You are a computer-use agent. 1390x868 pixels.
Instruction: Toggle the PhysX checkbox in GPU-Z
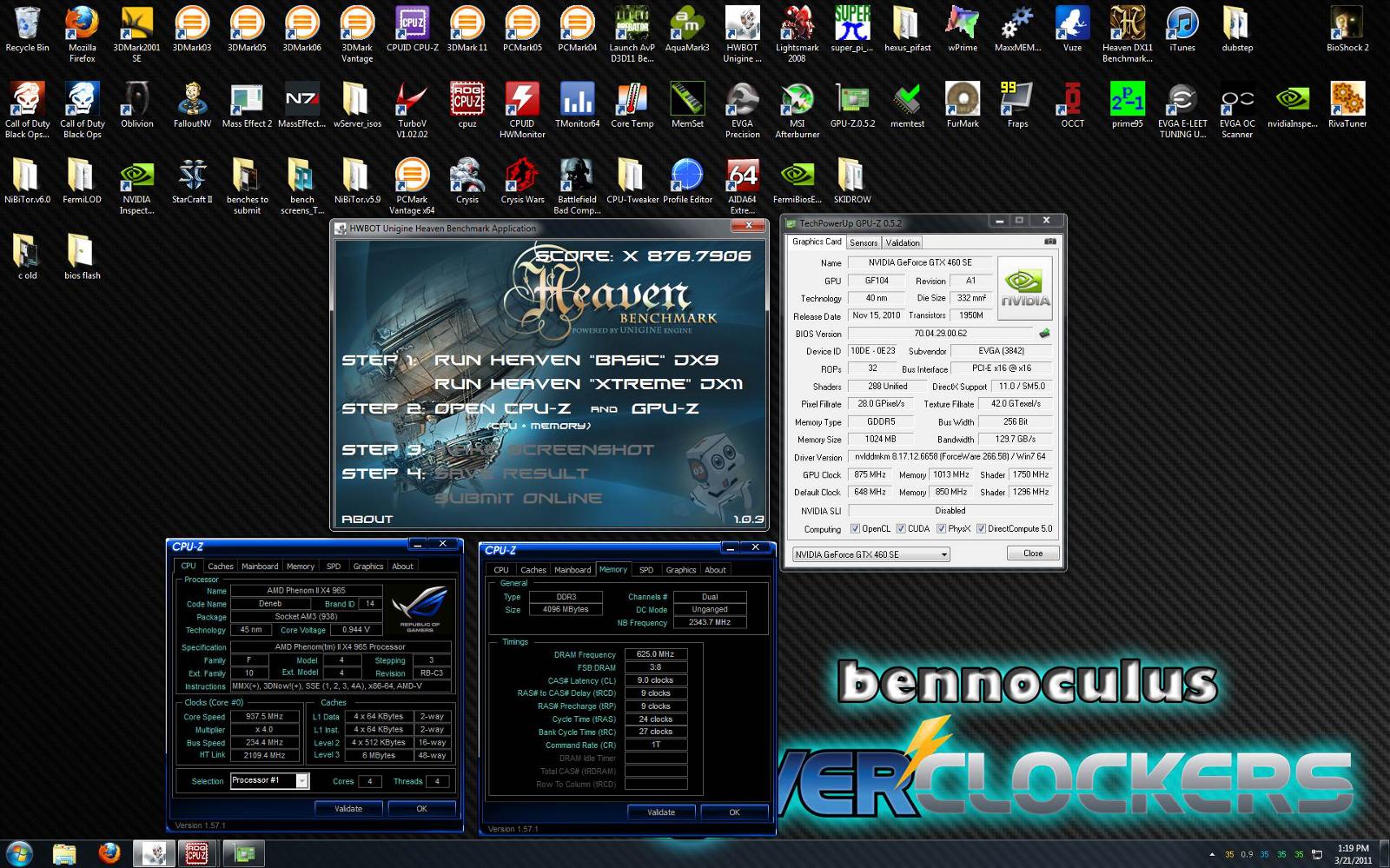tap(941, 528)
